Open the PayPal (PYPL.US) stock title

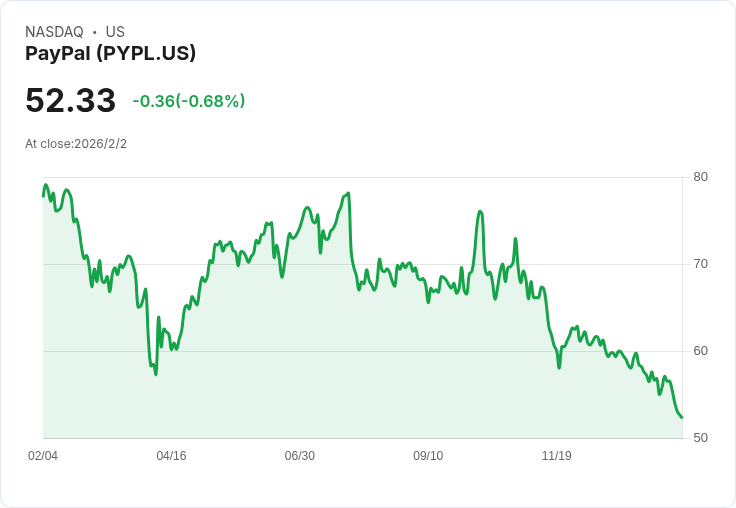click(x=110, y=53)
